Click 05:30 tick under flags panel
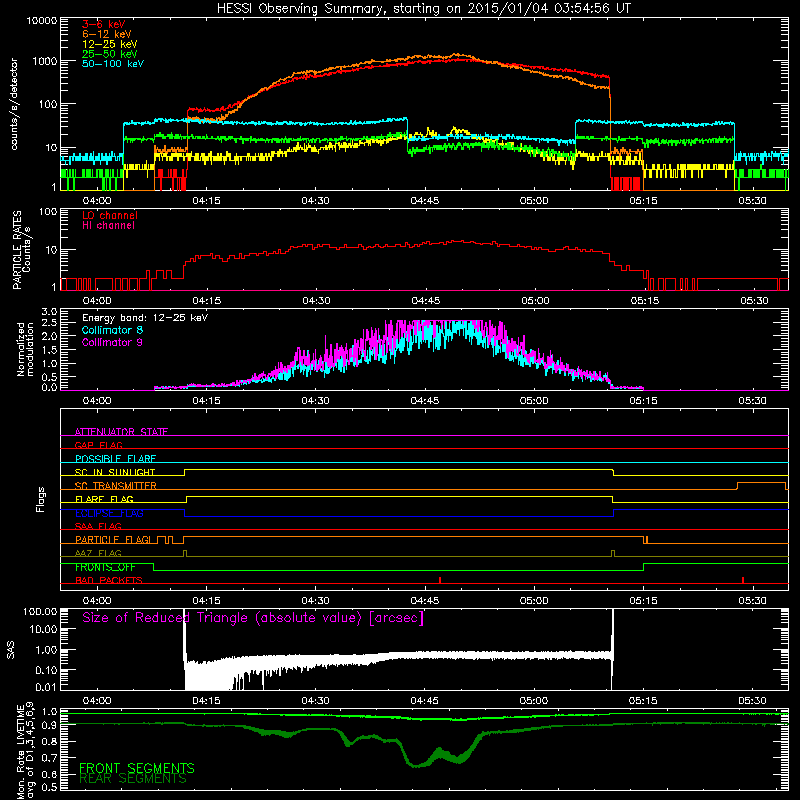Viewport: 800px width, 800px height. click(753, 601)
